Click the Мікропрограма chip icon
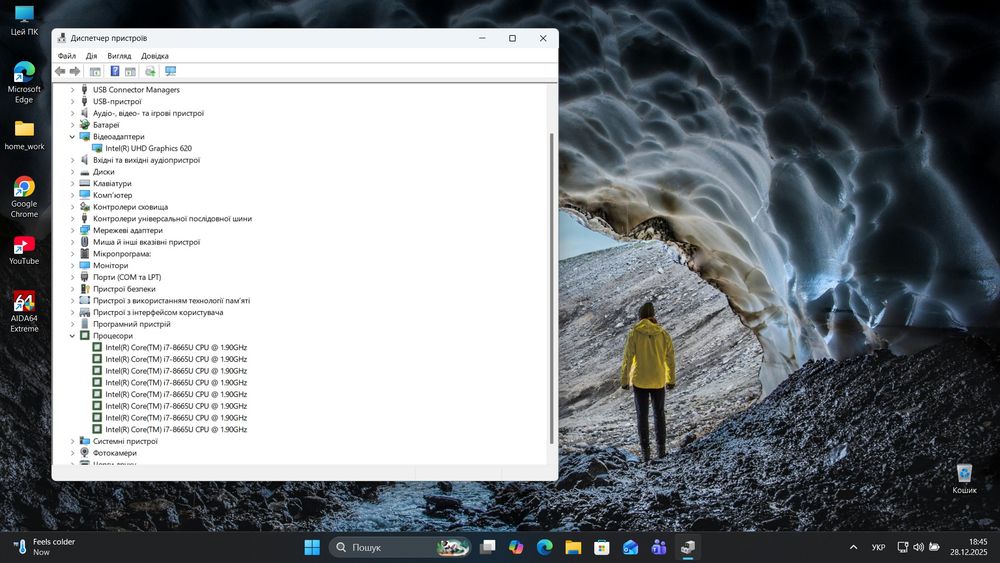 (84, 254)
